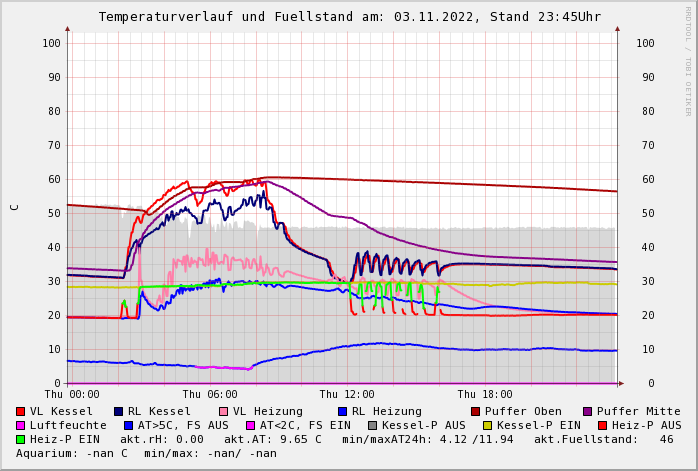Select the red Heiz-P AUS legend swatch
The image size is (698, 471).
(602, 426)
